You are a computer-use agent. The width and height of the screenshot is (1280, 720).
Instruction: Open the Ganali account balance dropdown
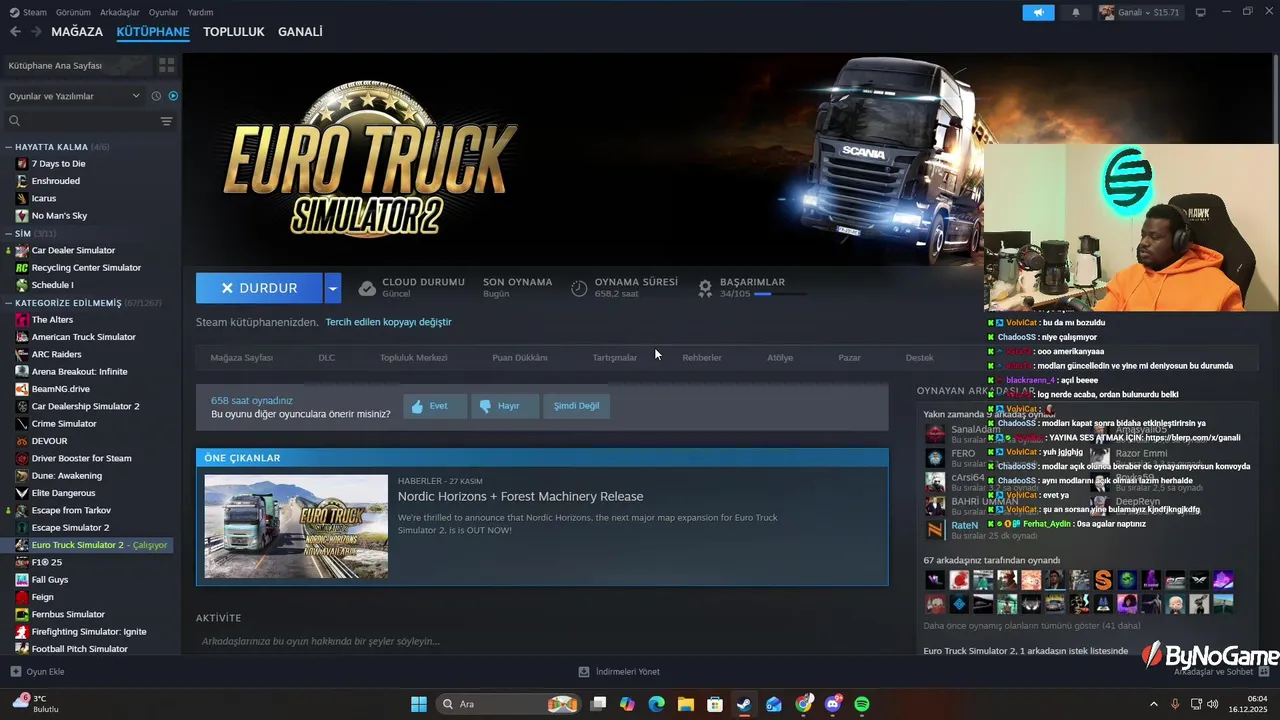(1140, 13)
